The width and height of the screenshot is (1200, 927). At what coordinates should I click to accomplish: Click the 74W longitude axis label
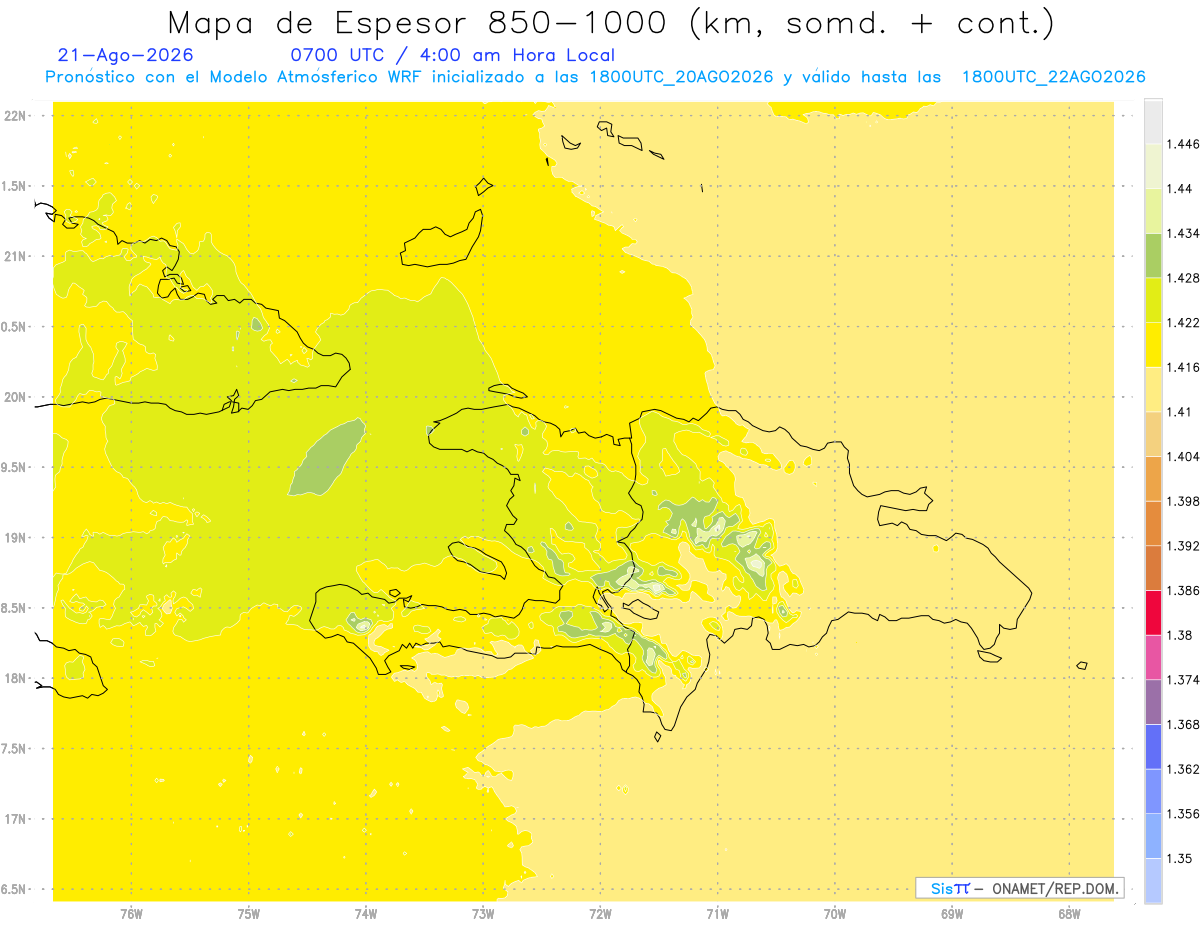click(366, 914)
